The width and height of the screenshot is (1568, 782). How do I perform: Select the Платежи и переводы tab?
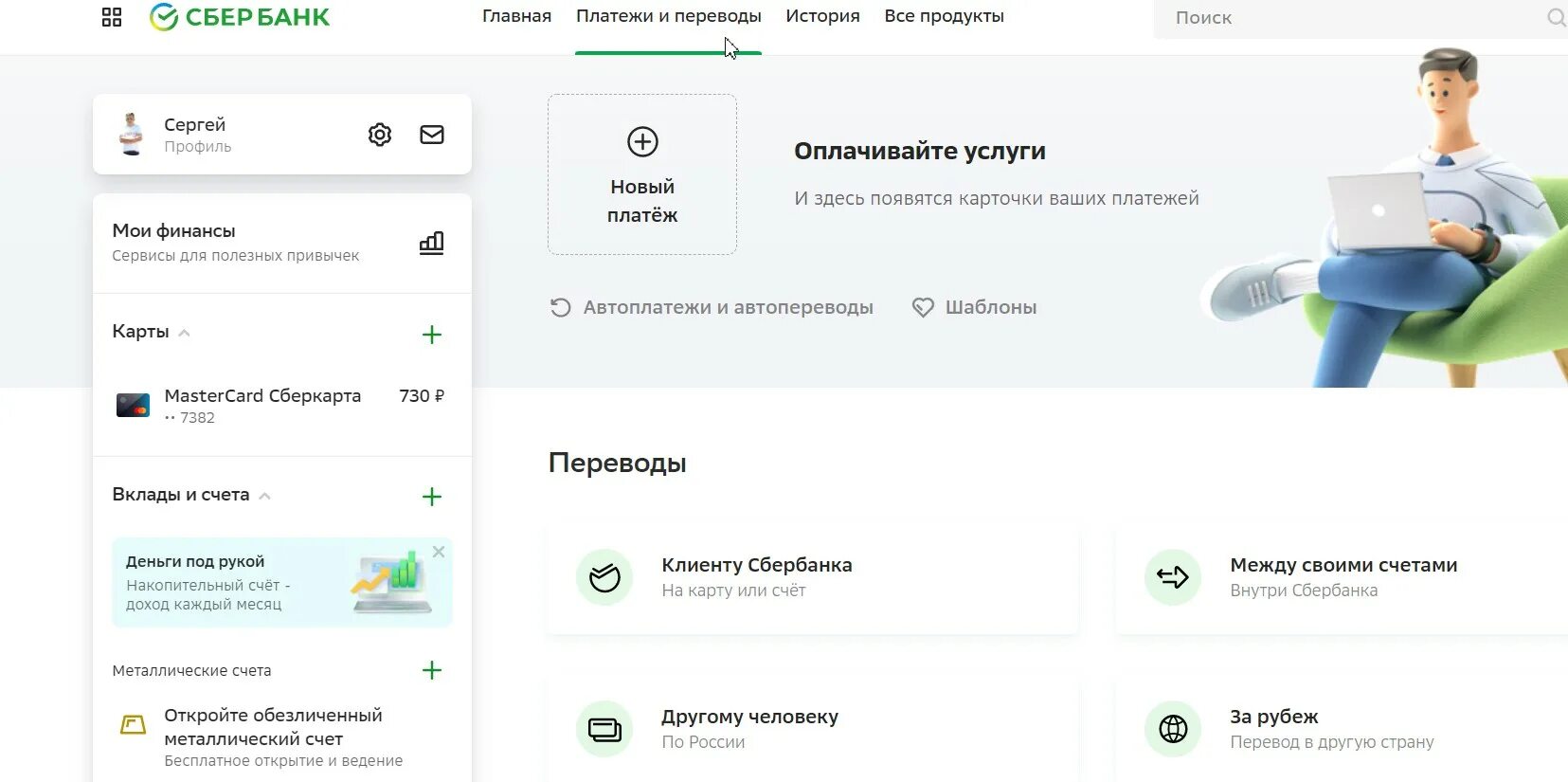click(669, 16)
